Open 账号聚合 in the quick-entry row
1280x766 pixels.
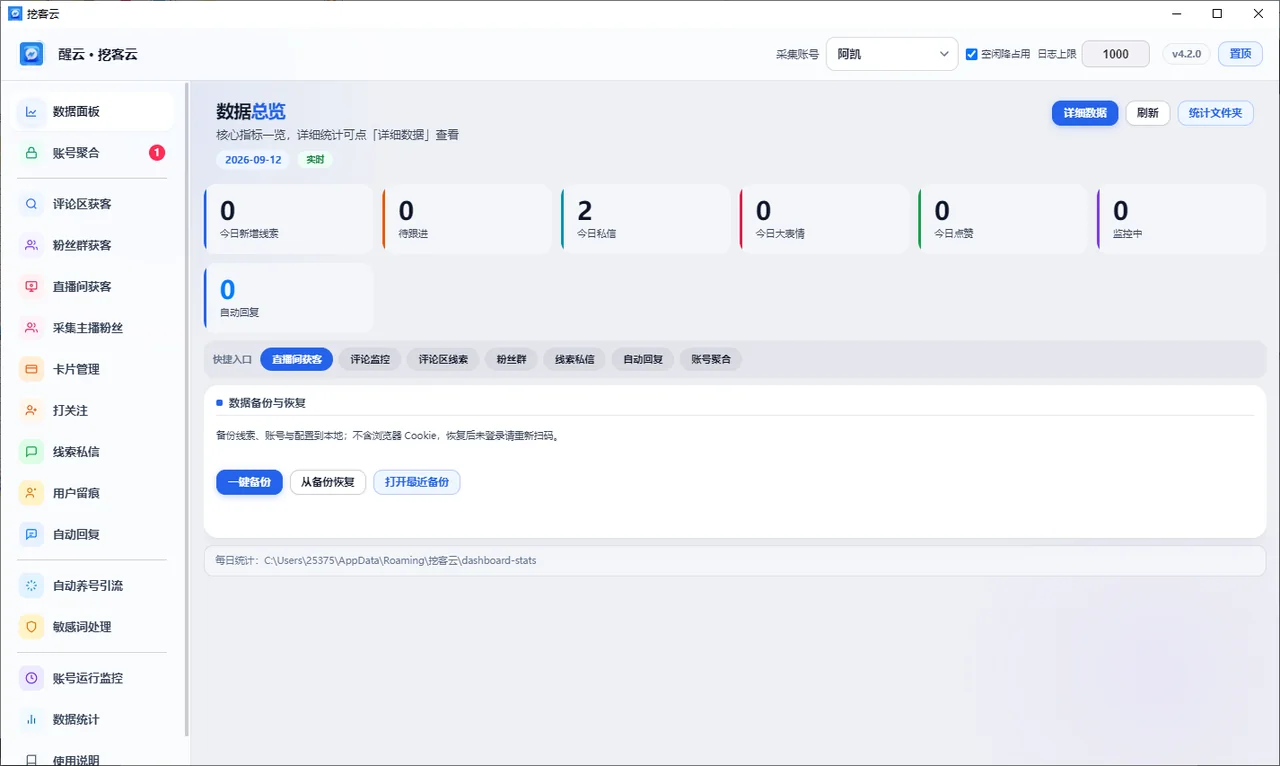click(x=711, y=359)
